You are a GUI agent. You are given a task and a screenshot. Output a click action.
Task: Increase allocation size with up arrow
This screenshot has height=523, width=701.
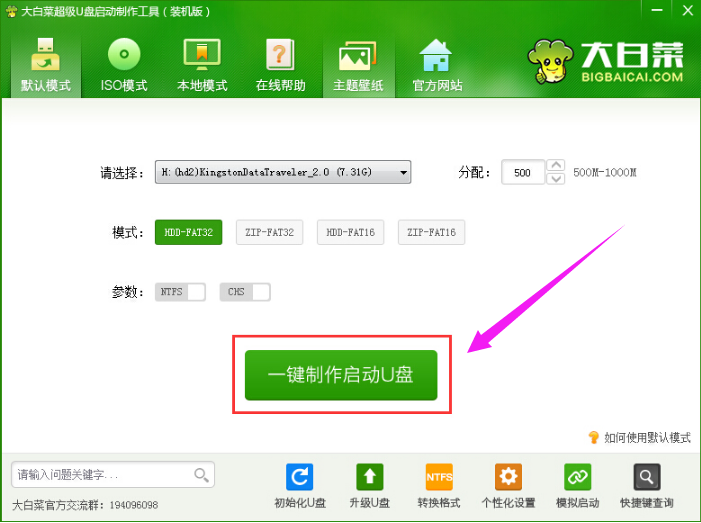point(557,166)
